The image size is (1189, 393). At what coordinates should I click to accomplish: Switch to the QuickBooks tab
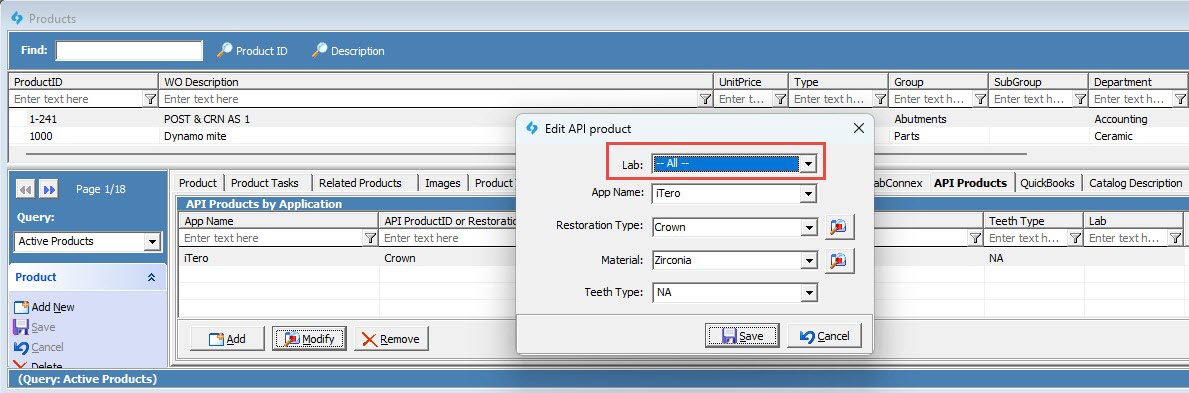(1047, 183)
